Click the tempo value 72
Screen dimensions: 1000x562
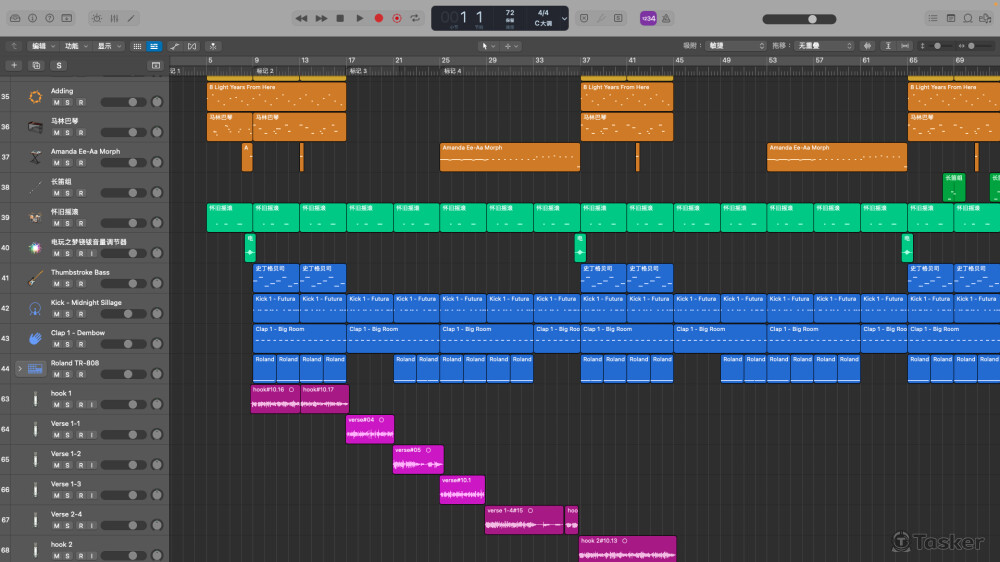coord(510,13)
